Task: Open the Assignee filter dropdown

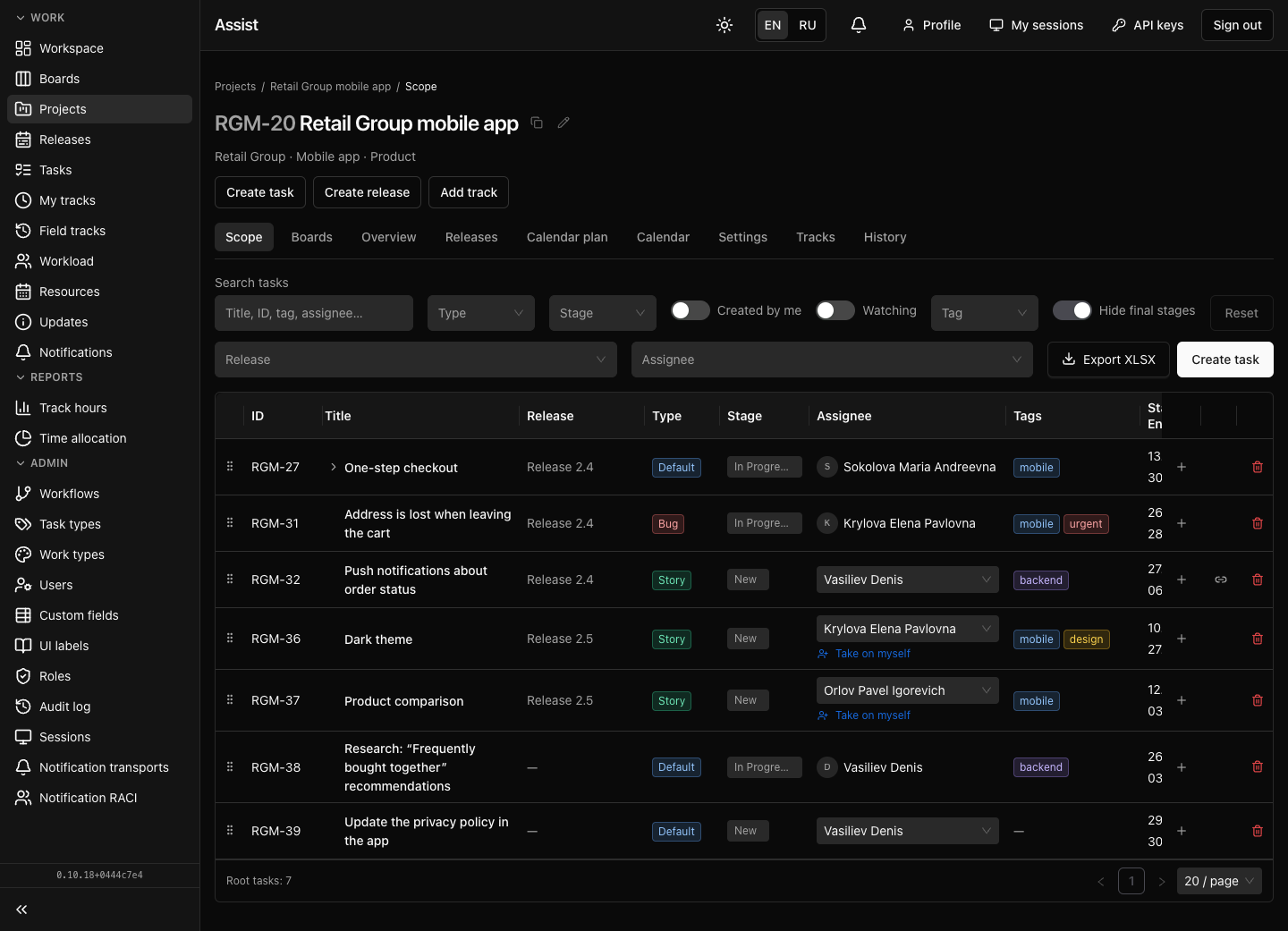Action: tap(832, 360)
